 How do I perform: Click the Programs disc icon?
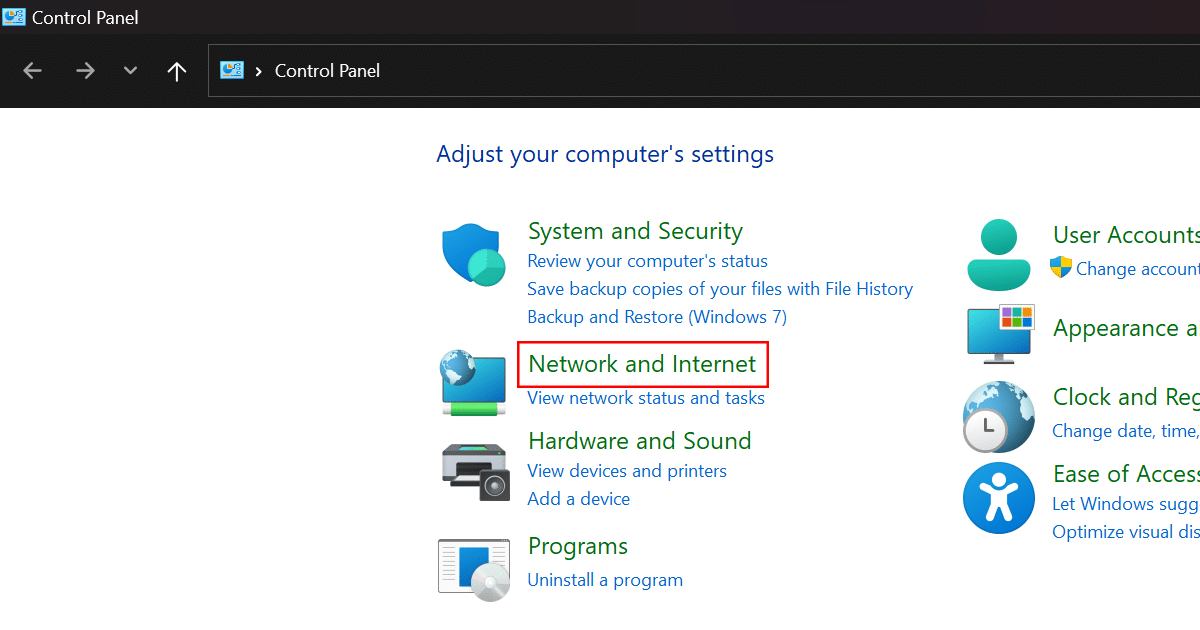pyautogui.click(x=474, y=569)
